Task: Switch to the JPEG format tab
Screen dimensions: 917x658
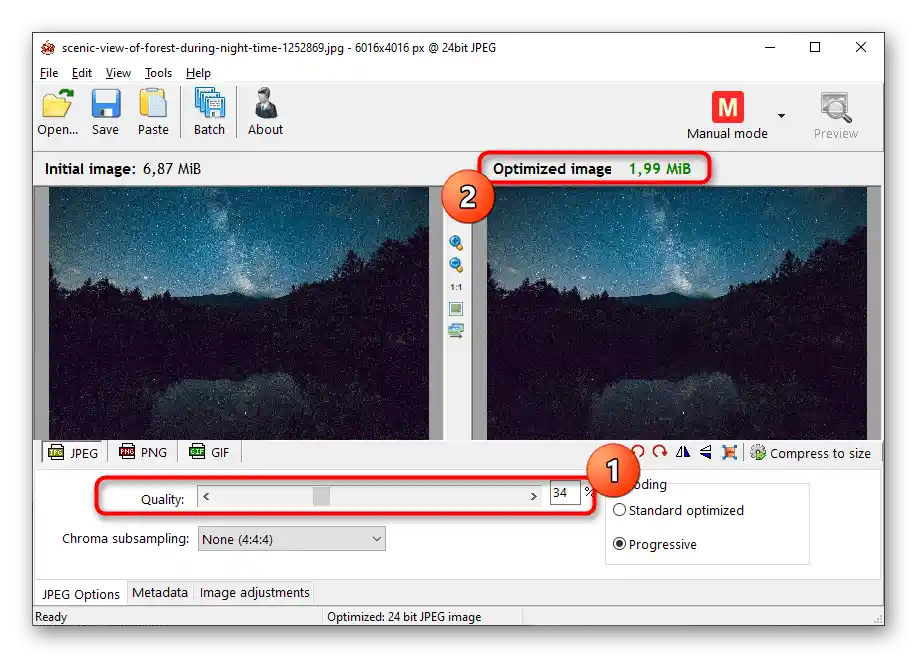Action: [73, 453]
